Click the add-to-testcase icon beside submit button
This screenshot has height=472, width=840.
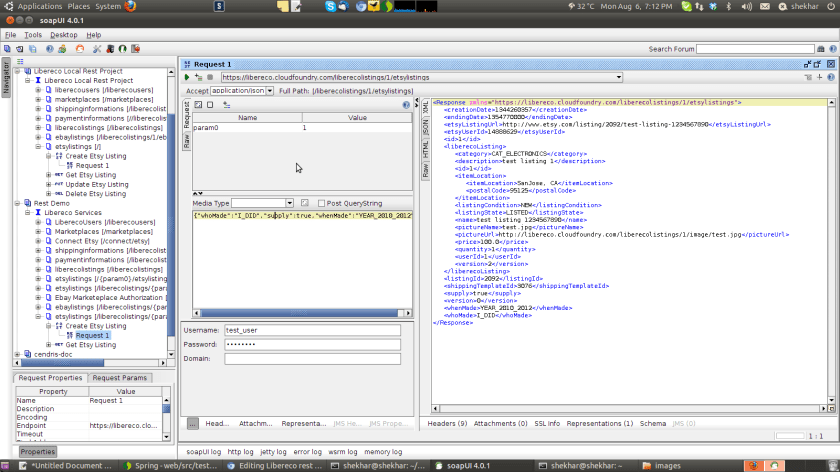pyautogui.click(x=199, y=77)
